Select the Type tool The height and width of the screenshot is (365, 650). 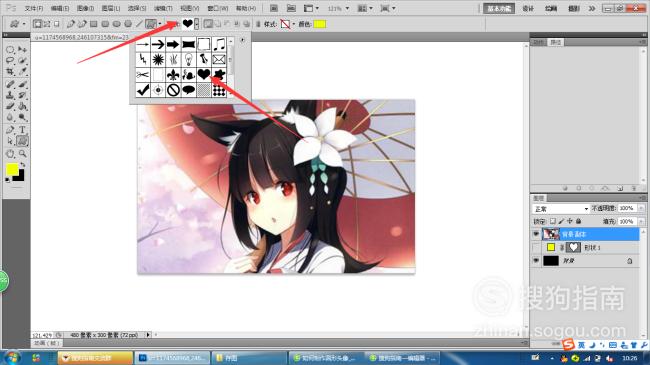point(22,130)
